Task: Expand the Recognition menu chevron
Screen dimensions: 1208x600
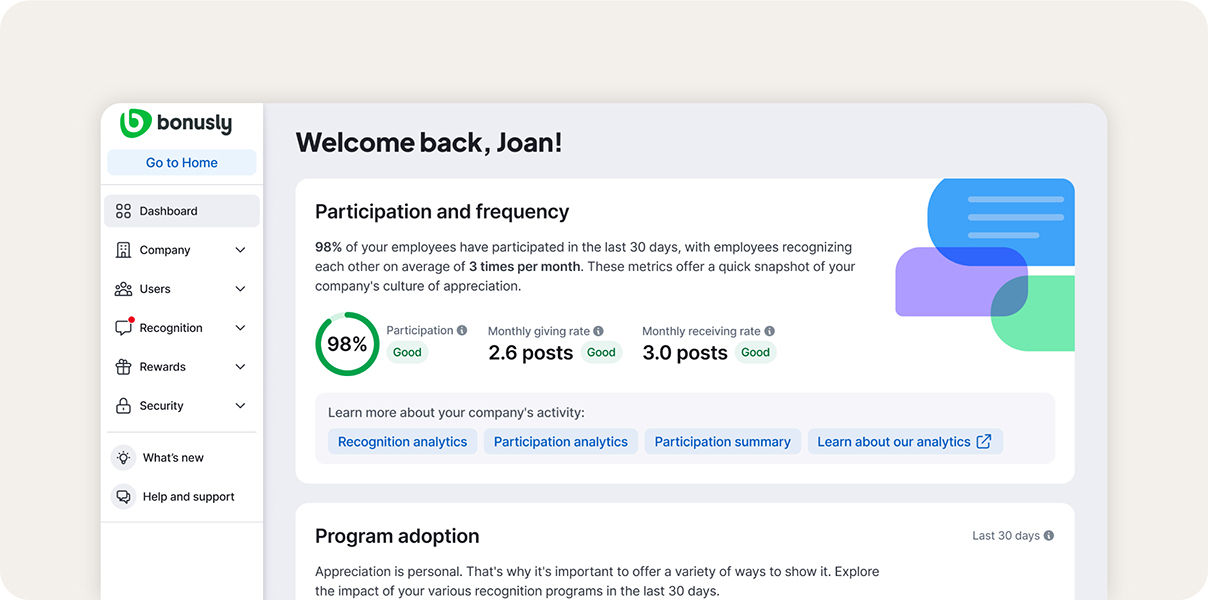Action: point(240,328)
